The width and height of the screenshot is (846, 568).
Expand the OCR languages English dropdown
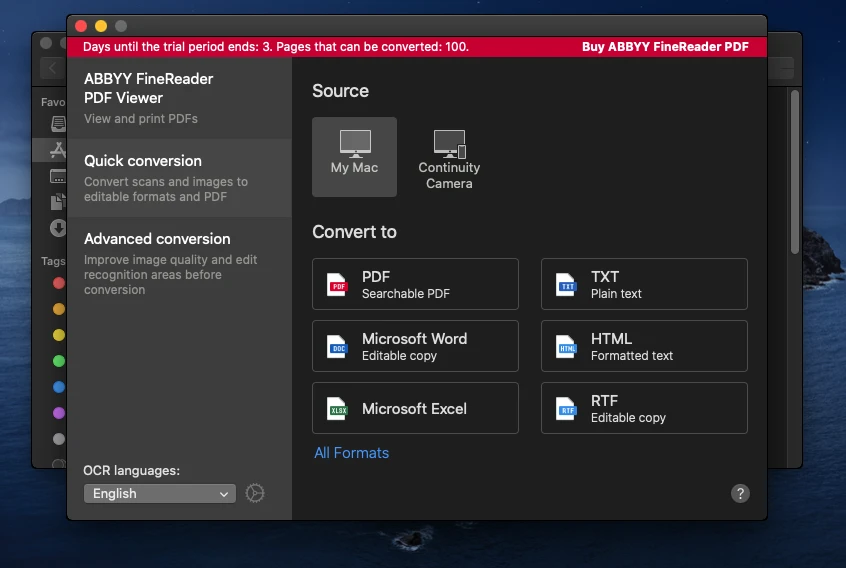[x=159, y=493]
